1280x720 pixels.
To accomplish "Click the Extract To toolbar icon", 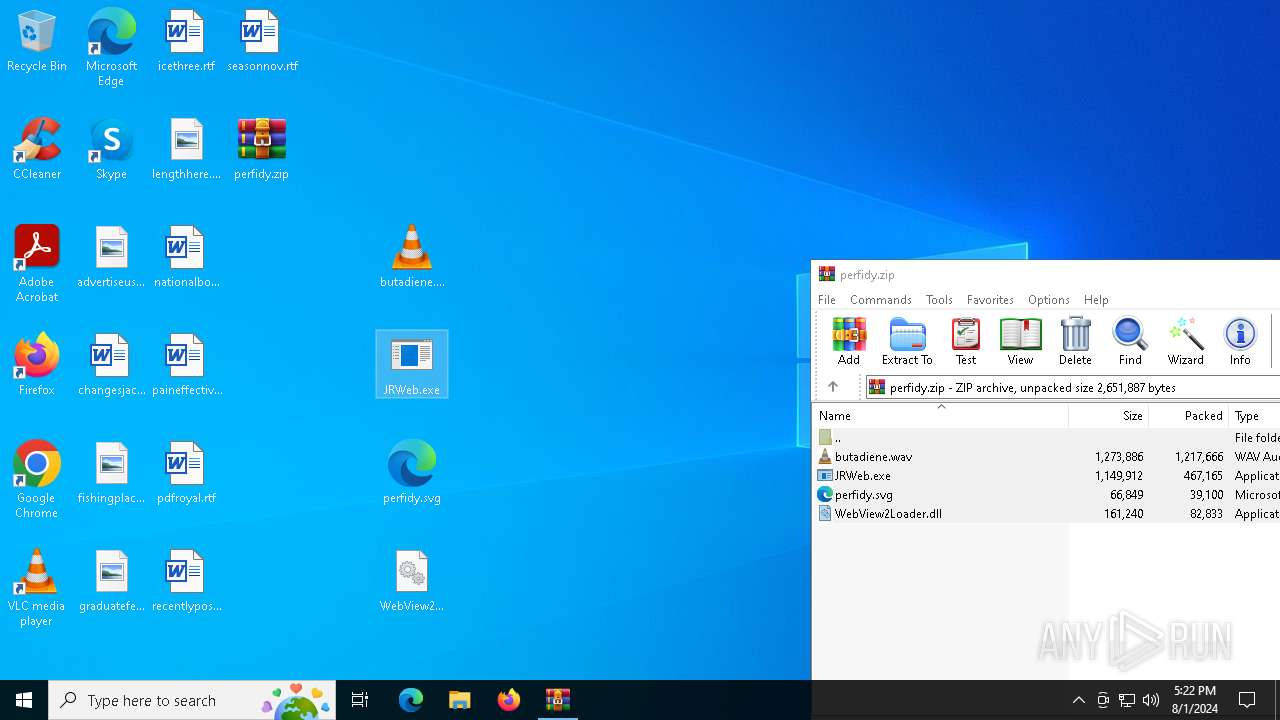I will coord(907,341).
